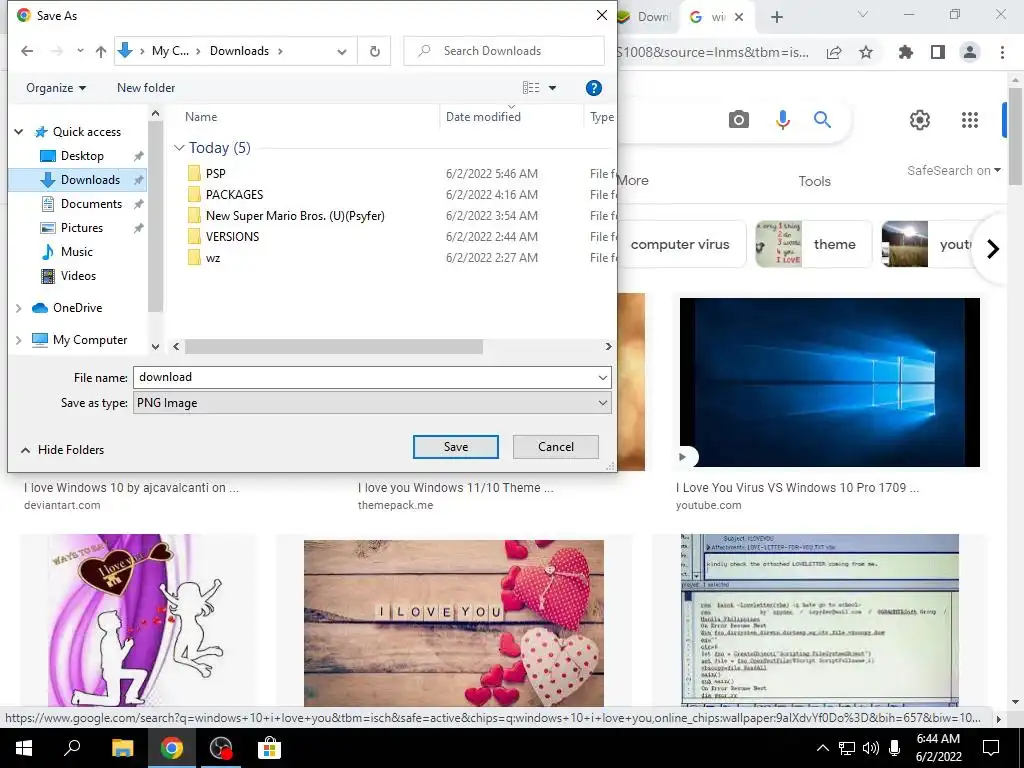Image resolution: width=1024 pixels, height=768 pixels.
Task: Open Save As help icon
Action: click(593, 88)
